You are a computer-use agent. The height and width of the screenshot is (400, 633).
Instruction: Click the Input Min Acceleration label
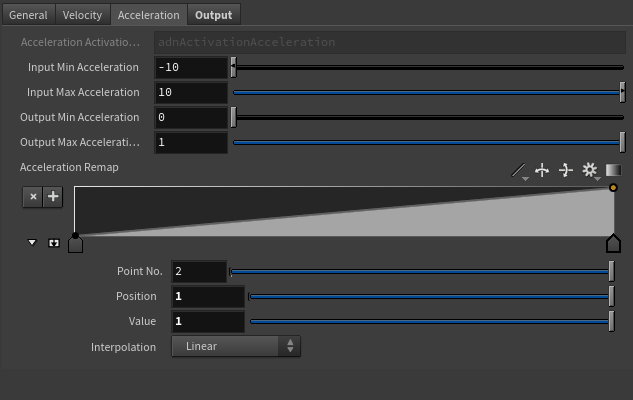(83, 67)
